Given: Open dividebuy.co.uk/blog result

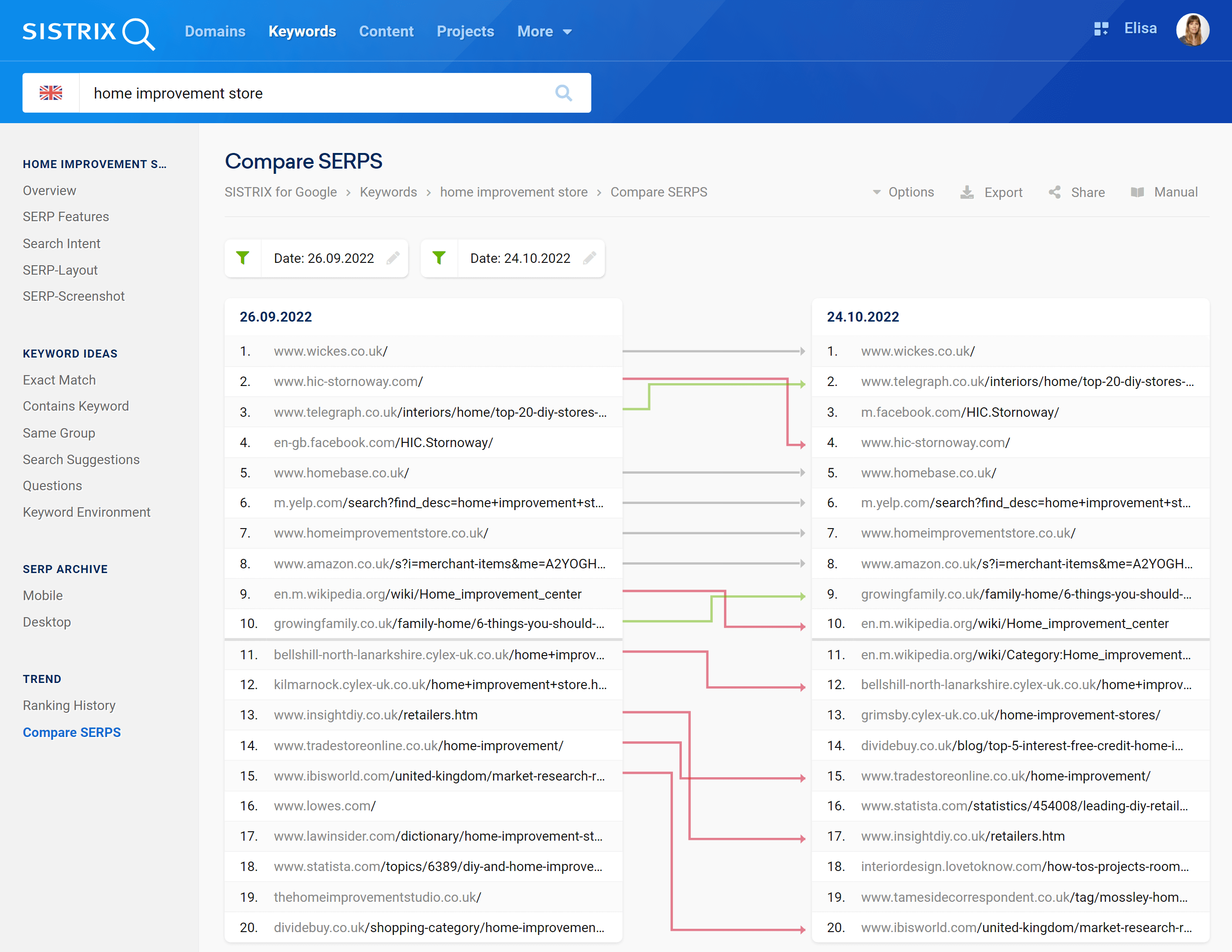Looking at the screenshot, I should point(1022,745).
